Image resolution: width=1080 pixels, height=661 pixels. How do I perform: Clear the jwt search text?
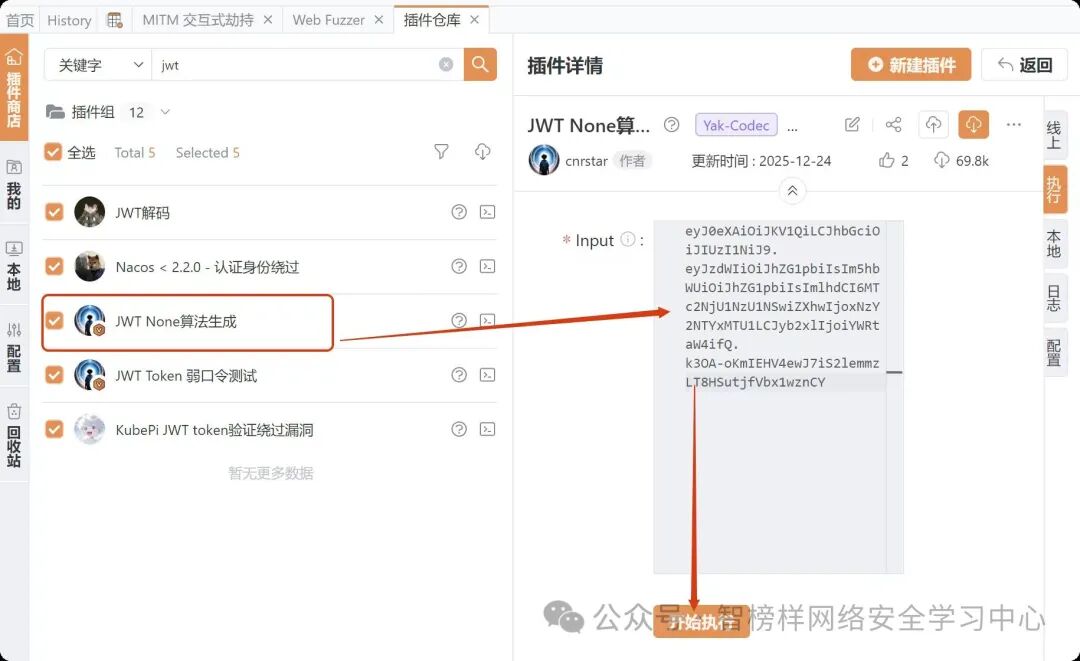446,65
